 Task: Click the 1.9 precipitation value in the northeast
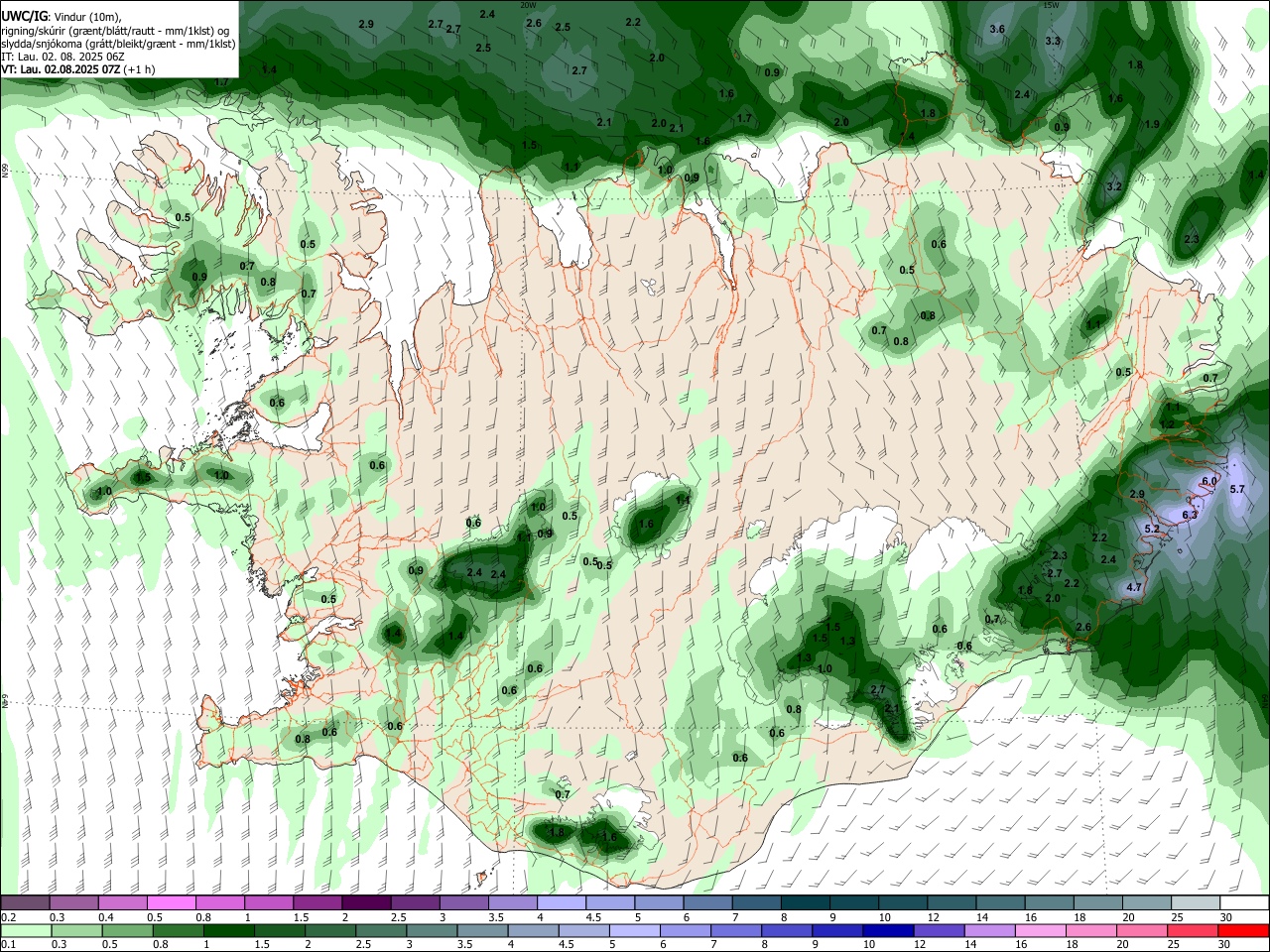pyautogui.click(x=1152, y=125)
